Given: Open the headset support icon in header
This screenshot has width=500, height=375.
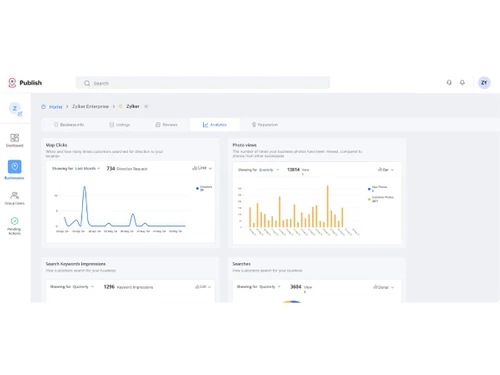Looking at the screenshot, I should click(x=449, y=82).
